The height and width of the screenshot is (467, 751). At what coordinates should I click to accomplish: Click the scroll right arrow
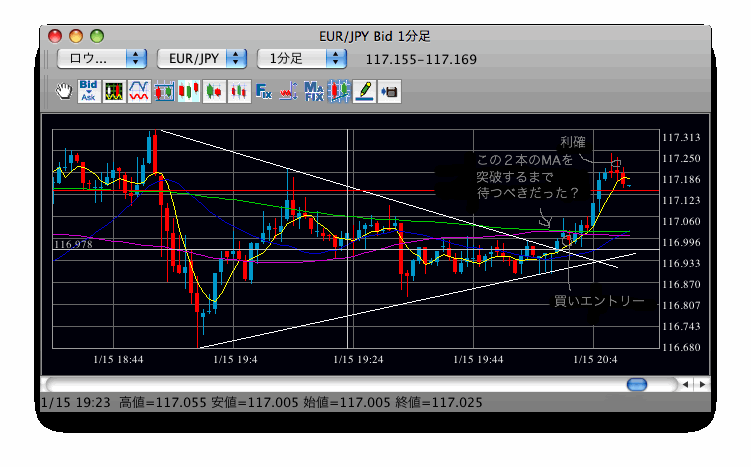point(702,384)
